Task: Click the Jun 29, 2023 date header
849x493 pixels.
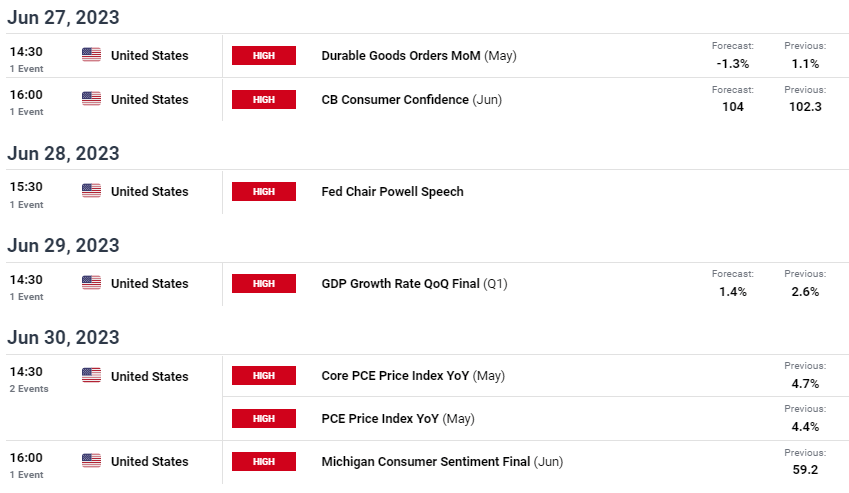Action: pos(63,246)
